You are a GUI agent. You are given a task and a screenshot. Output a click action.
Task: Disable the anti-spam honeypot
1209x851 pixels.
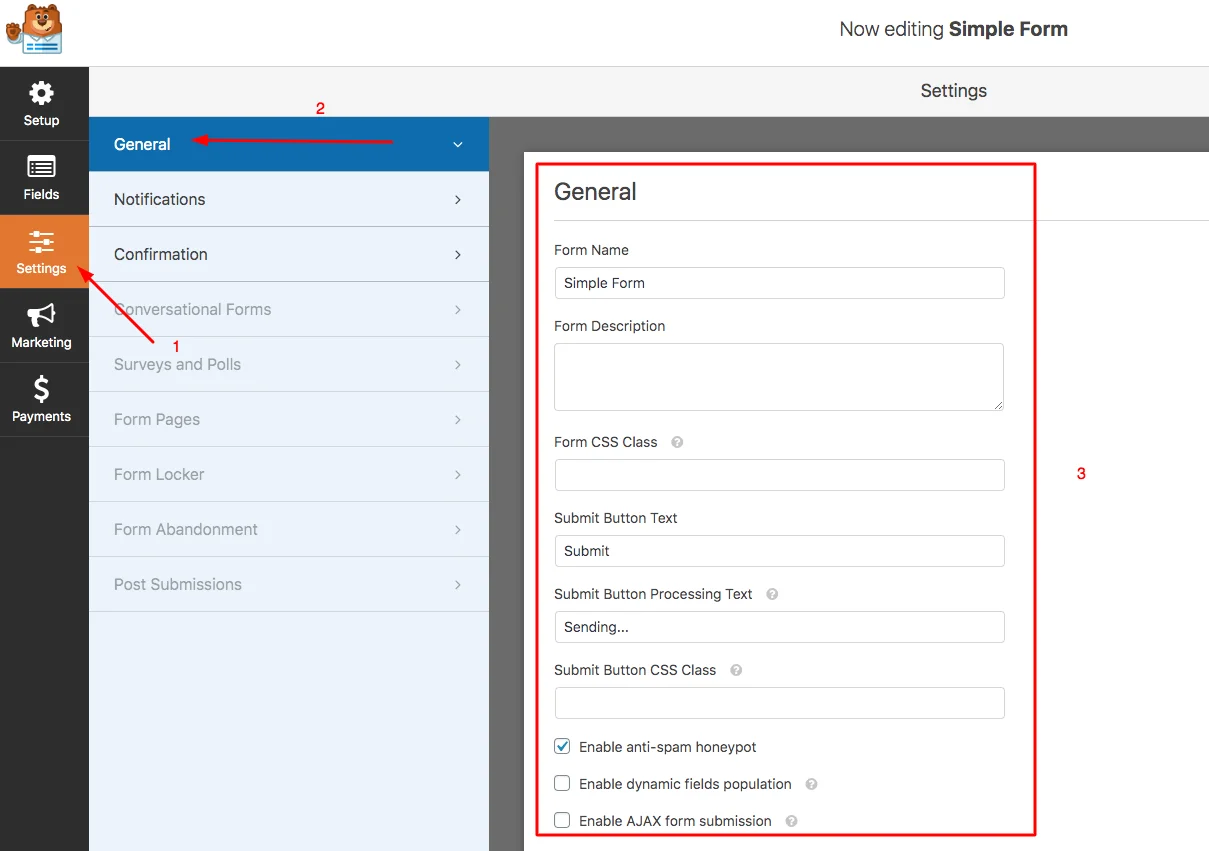562,746
